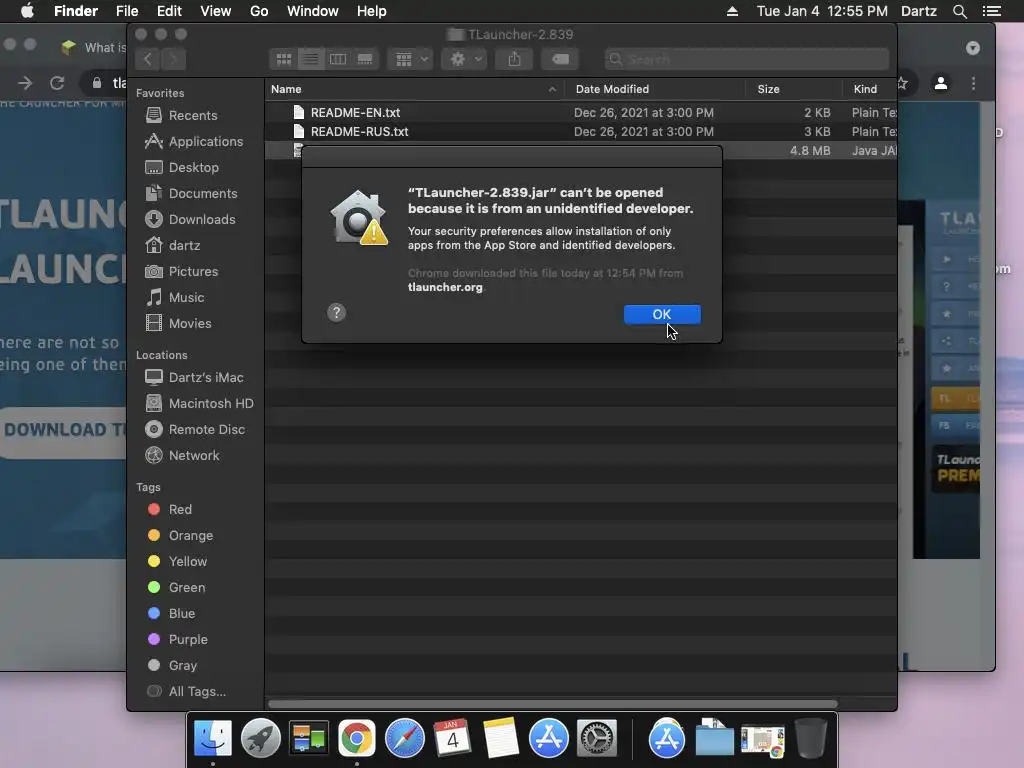This screenshot has height=768, width=1024.
Task: Open Music folder in sidebar
Action: 186,298
